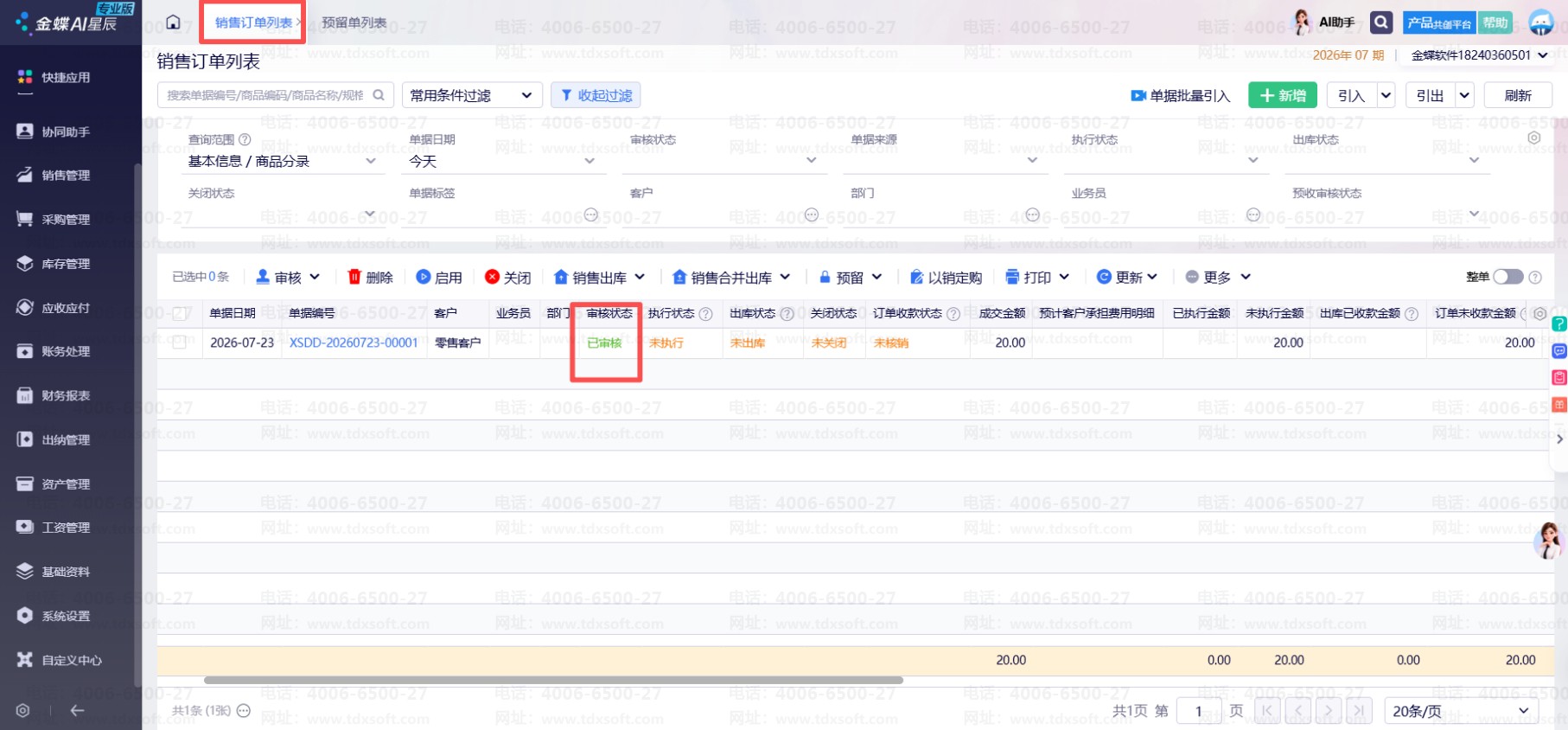Click the 刷新 button
Image resolution: width=1568 pixels, height=730 pixels.
click(1518, 95)
